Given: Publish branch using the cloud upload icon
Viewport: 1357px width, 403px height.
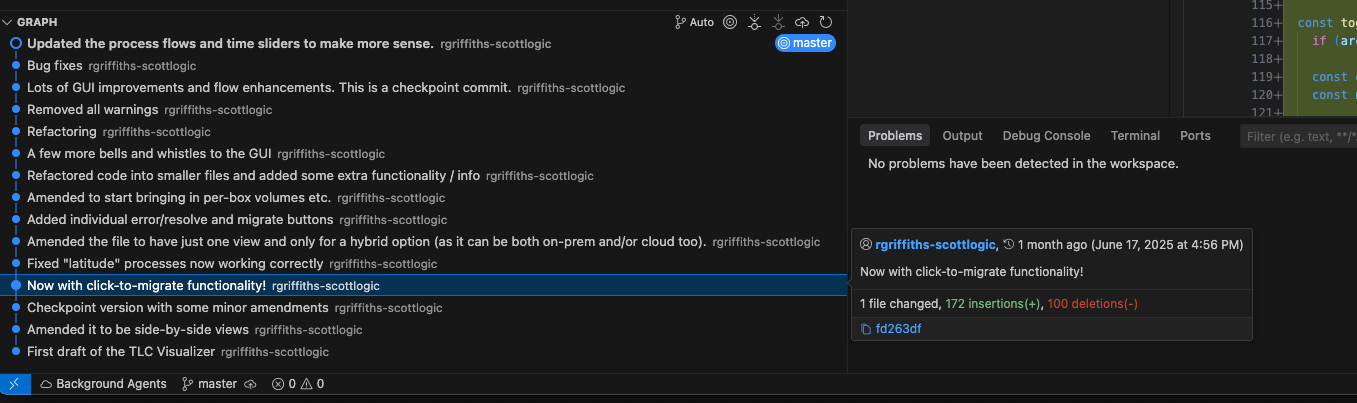Looking at the screenshot, I should (x=802, y=22).
